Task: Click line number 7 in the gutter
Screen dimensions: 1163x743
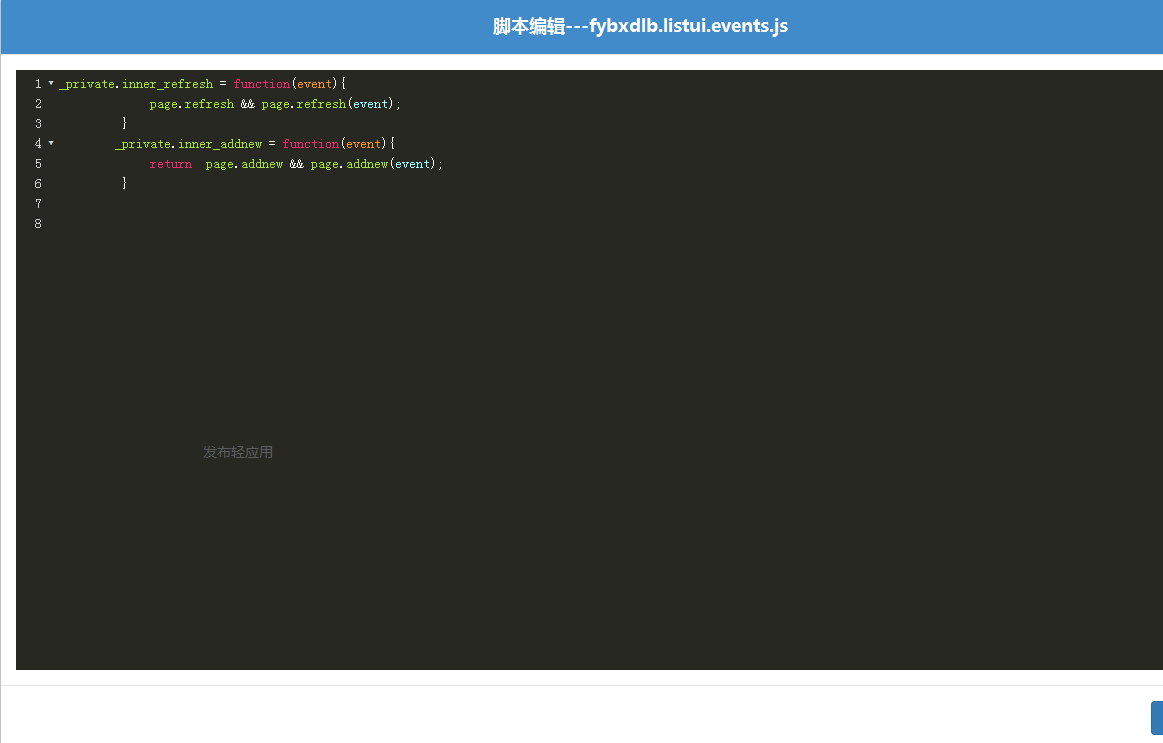Action: tap(38, 204)
